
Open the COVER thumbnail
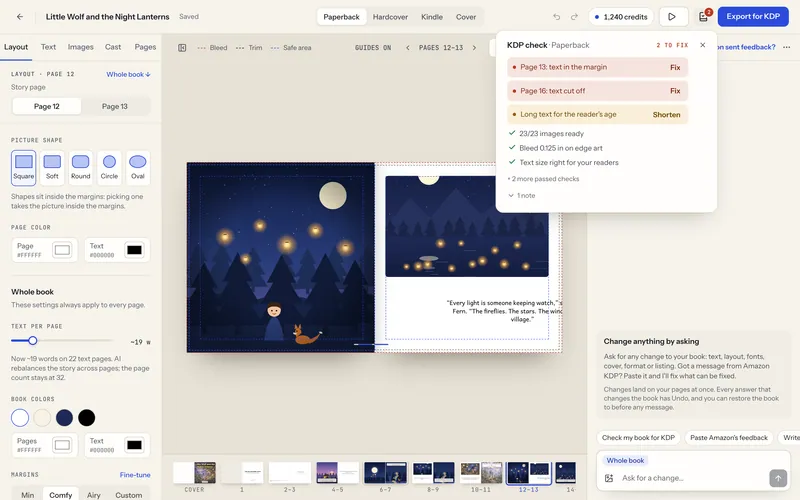194,473
